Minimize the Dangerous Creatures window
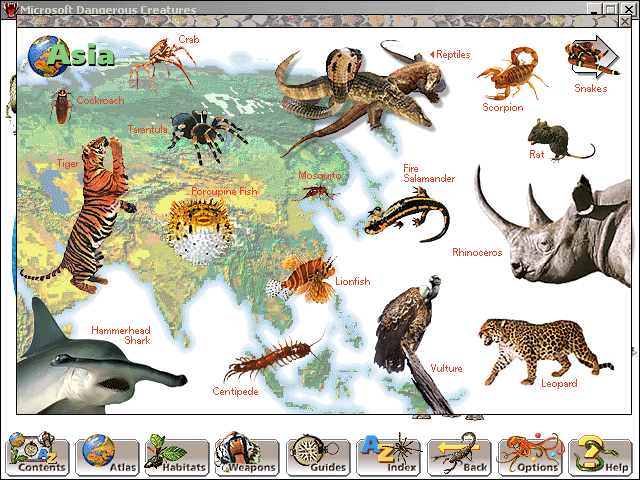Screen dimensions: 640x480 594,9
